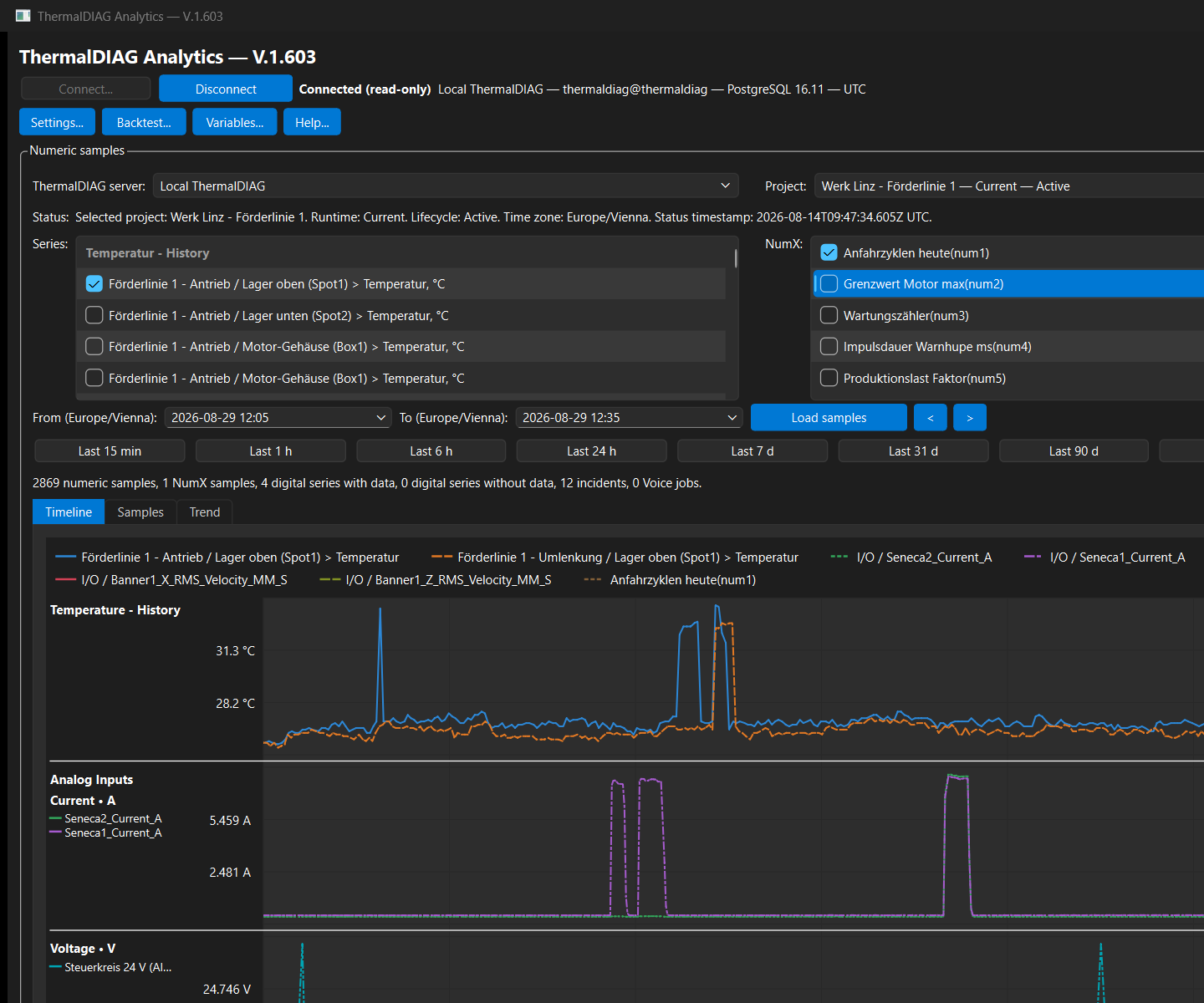Click the Steuerkreis 24 V voltage legend item

tap(111, 967)
